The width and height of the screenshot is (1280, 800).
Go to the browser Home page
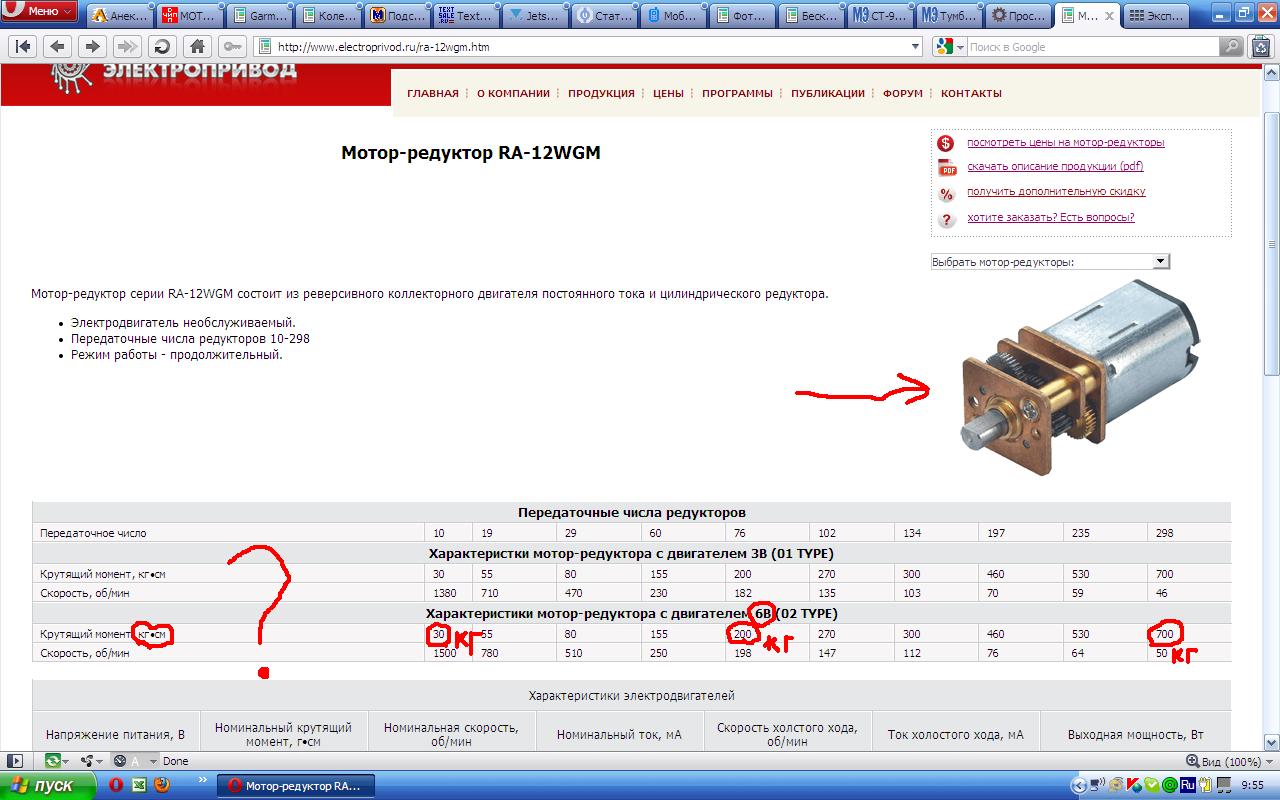pos(198,47)
